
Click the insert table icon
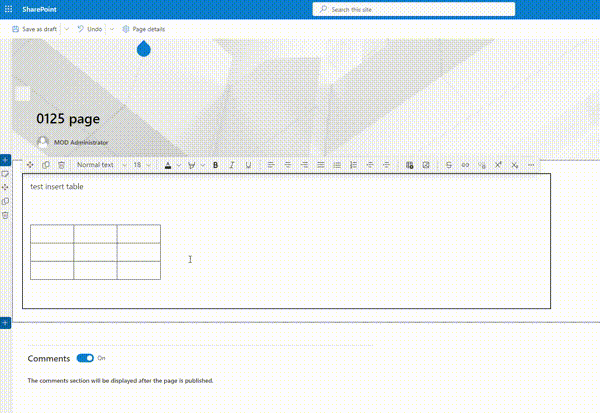point(409,165)
